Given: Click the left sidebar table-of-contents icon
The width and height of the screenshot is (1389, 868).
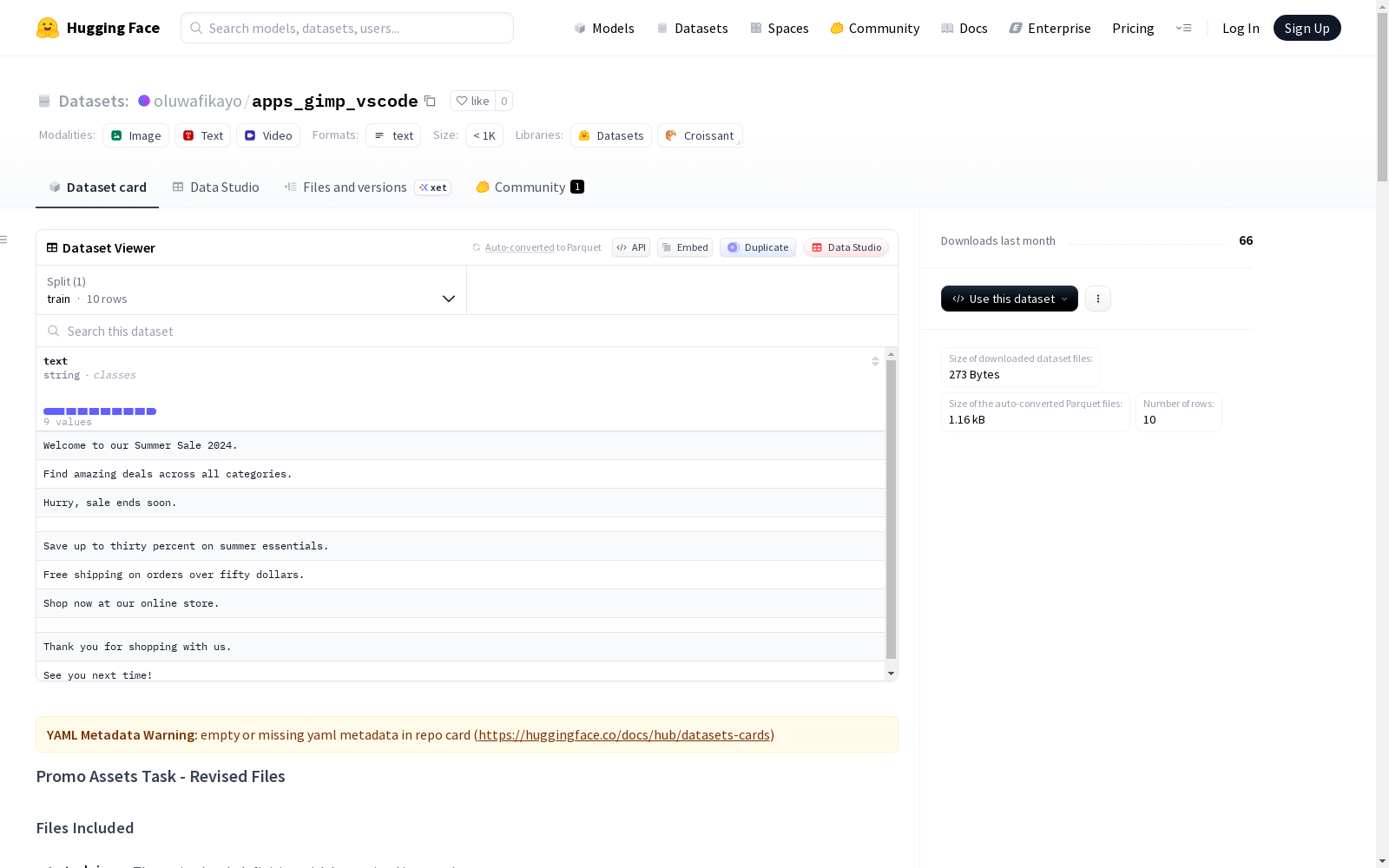Looking at the screenshot, I should coord(4,240).
